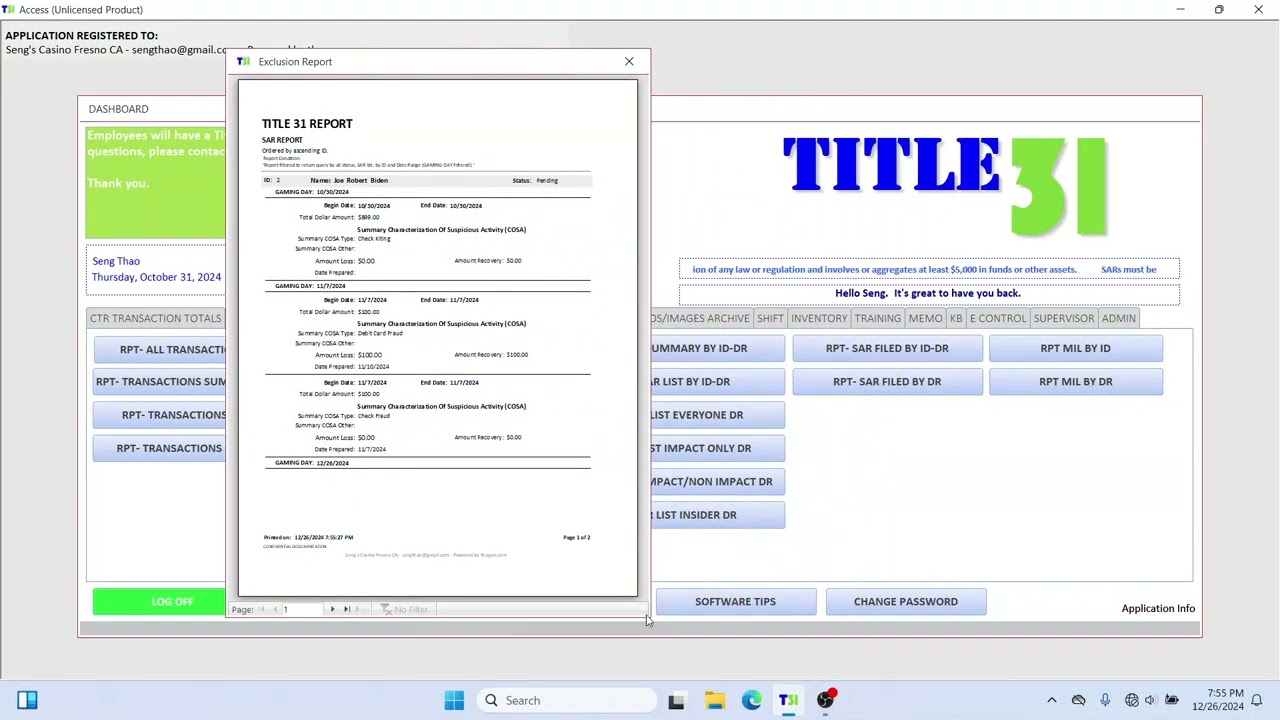The height and width of the screenshot is (720, 1280).
Task: Go to first page of report
Action: click(263, 609)
